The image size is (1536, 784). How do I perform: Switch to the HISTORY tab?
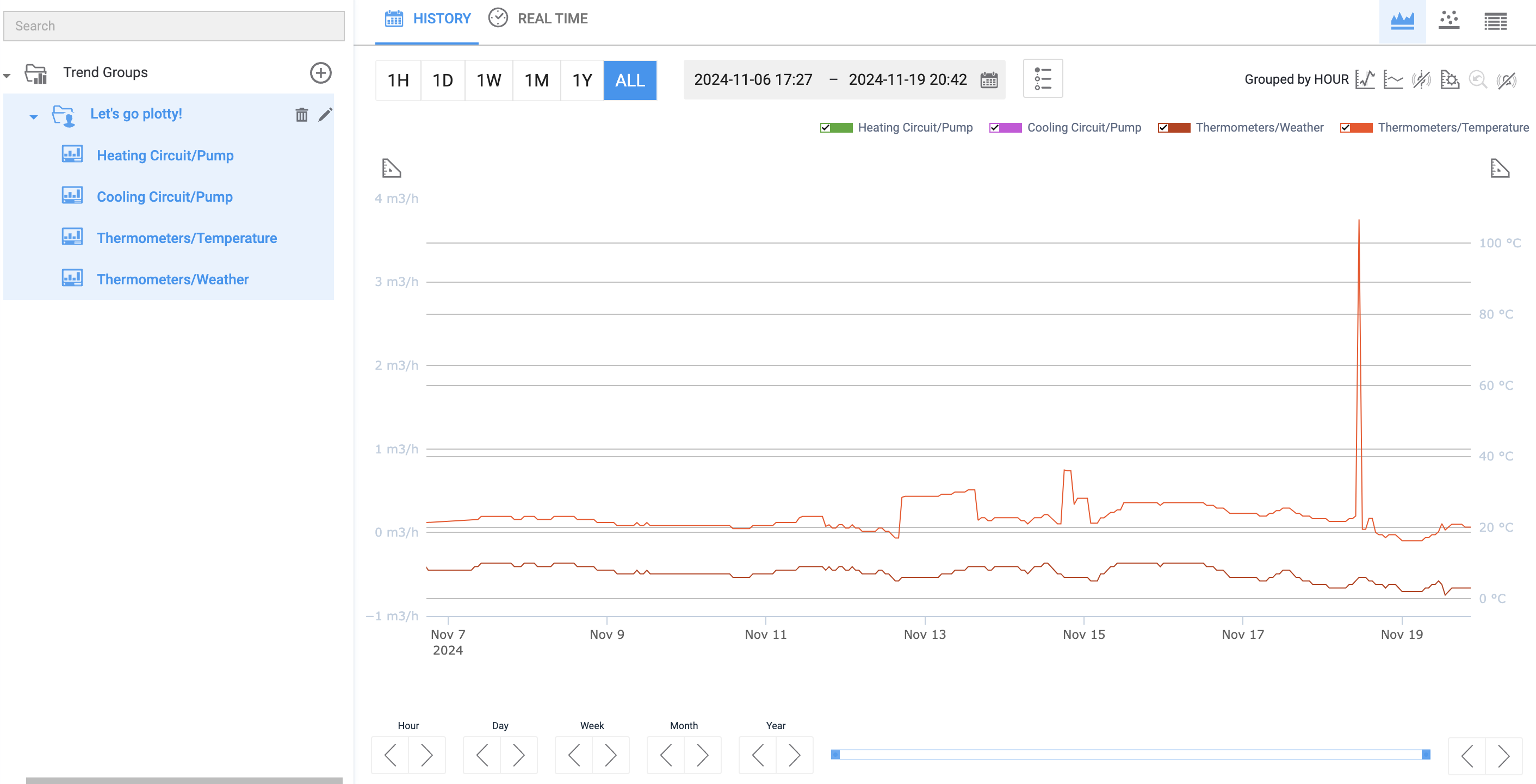coord(442,18)
